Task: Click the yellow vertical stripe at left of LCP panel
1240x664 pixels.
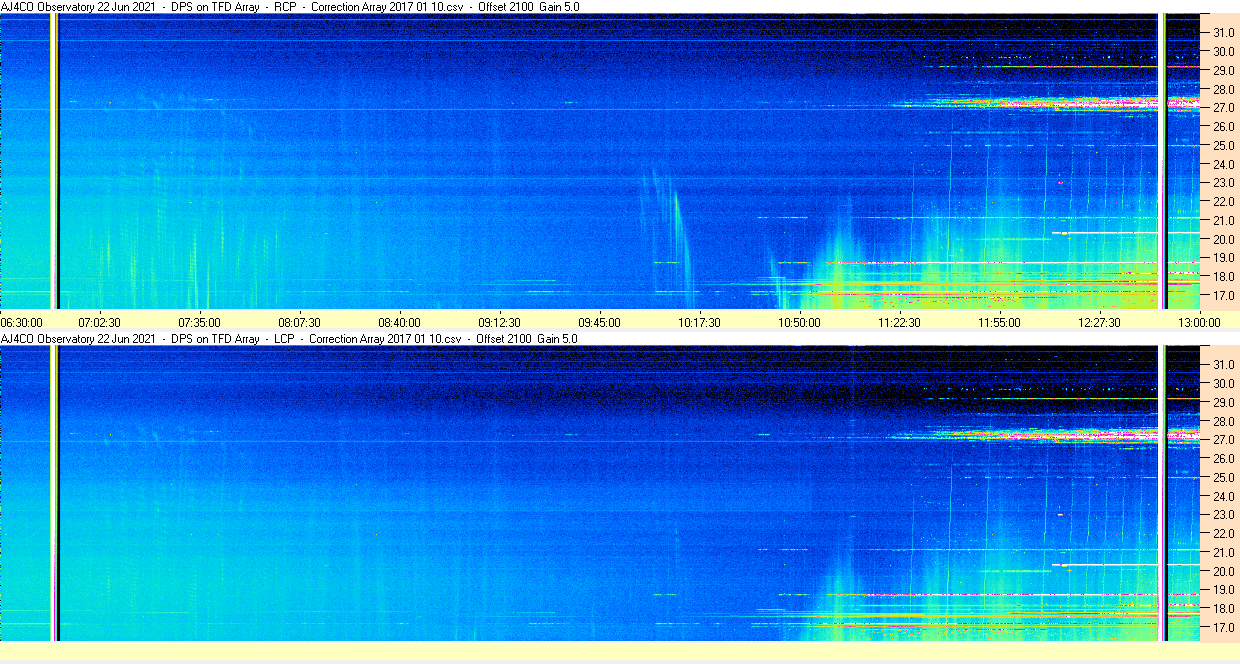Action: [54, 494]
